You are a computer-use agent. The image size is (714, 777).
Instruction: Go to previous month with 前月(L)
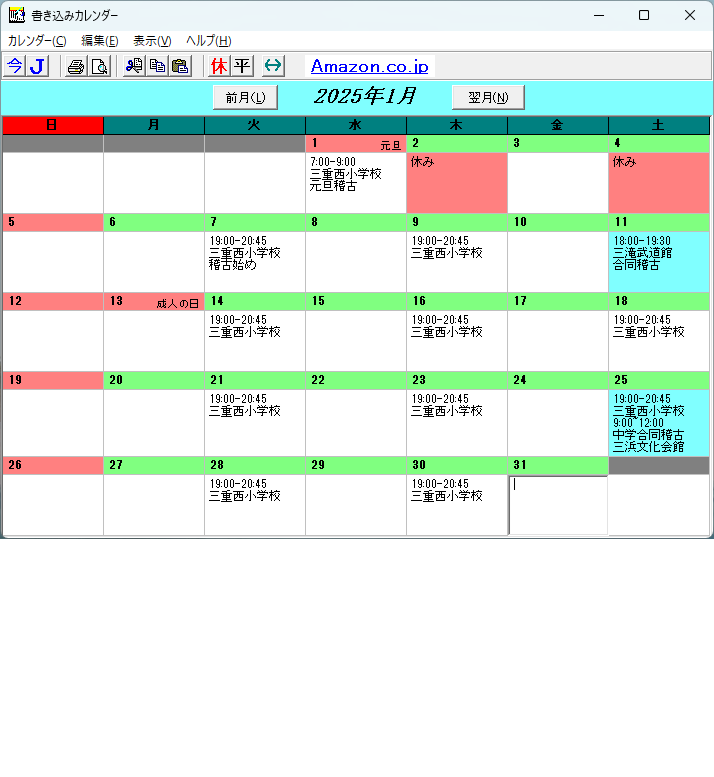[245, 97]
